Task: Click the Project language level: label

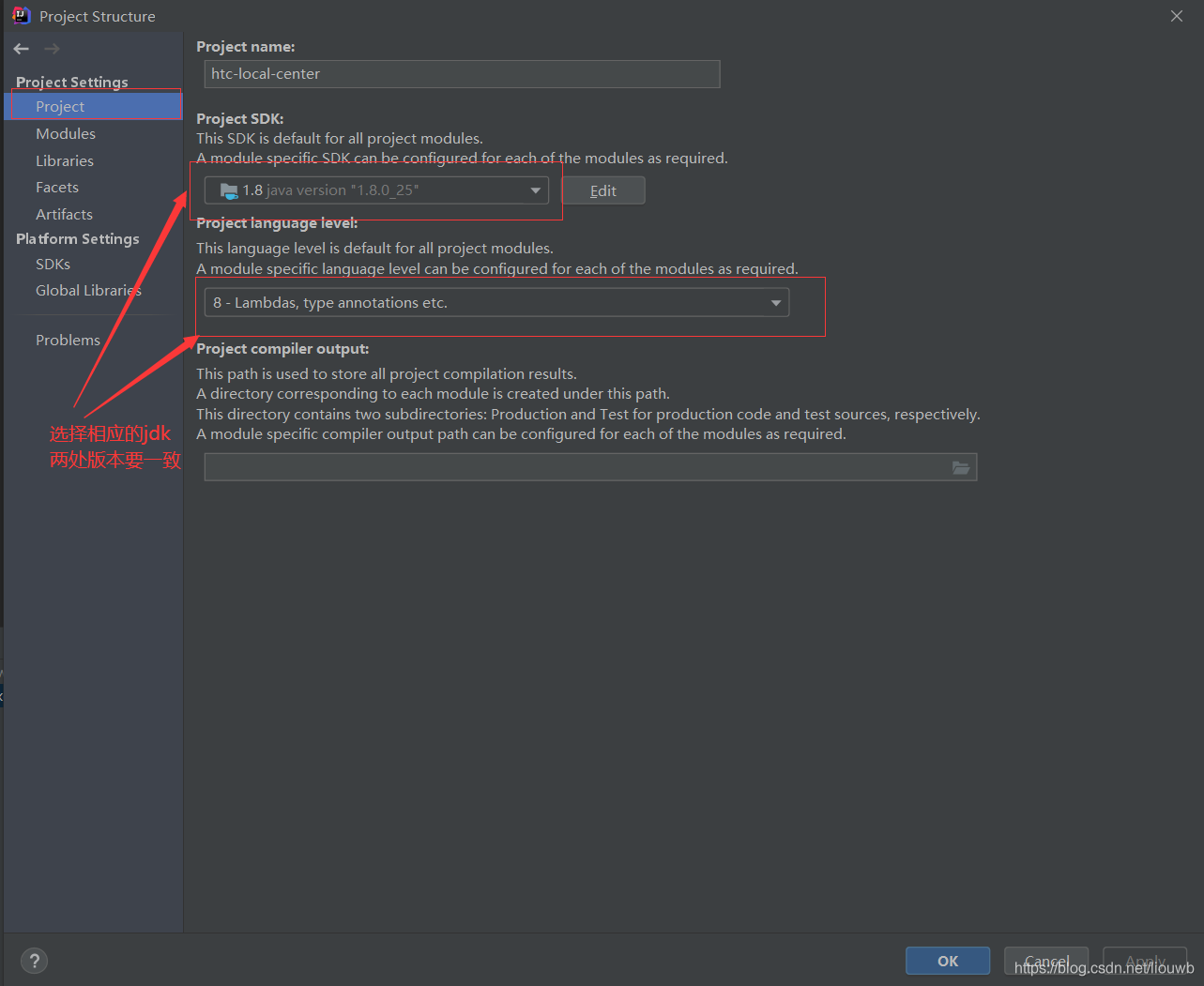Action: 277,223
